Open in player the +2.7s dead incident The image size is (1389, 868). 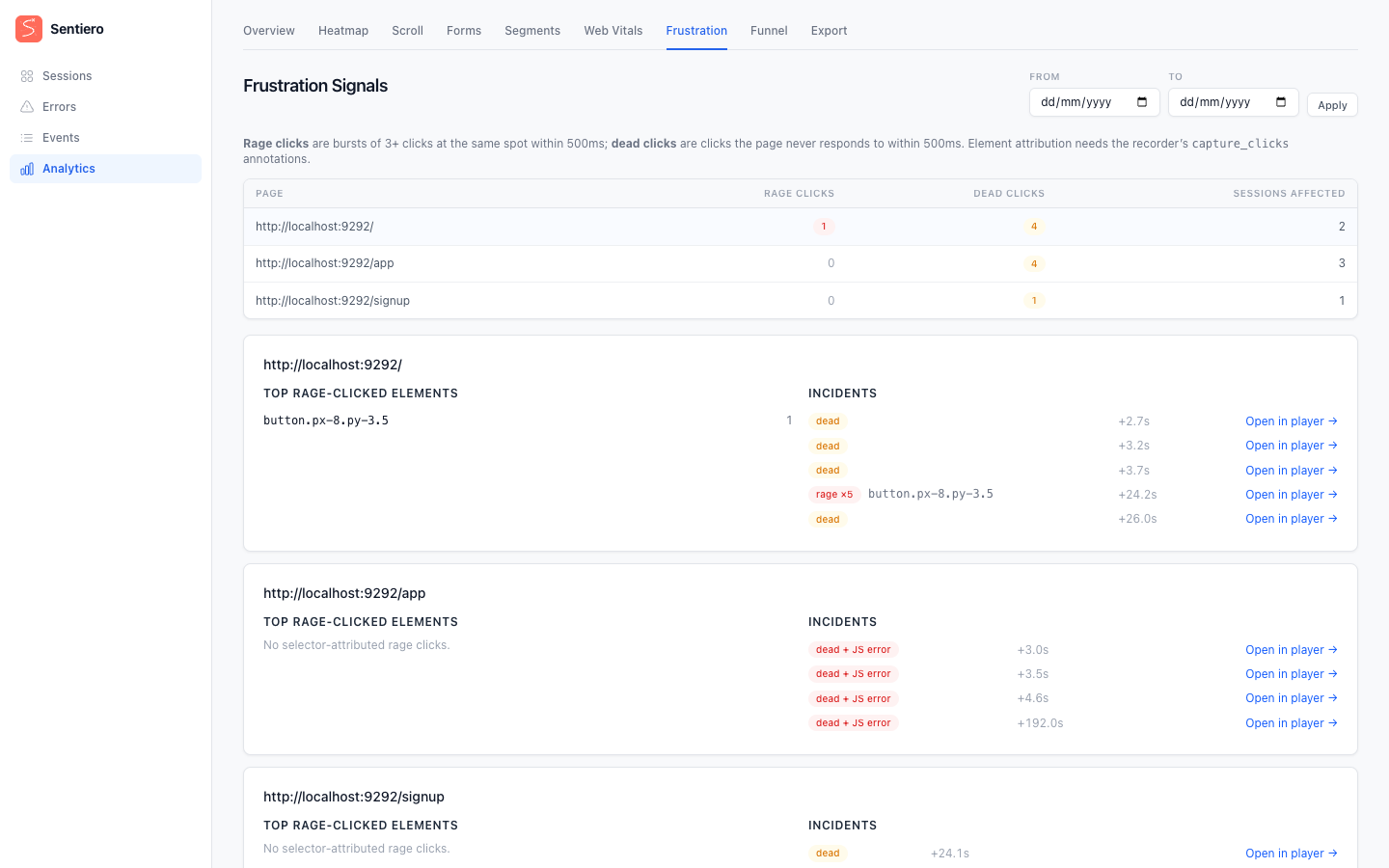[x=1292, y=421]
